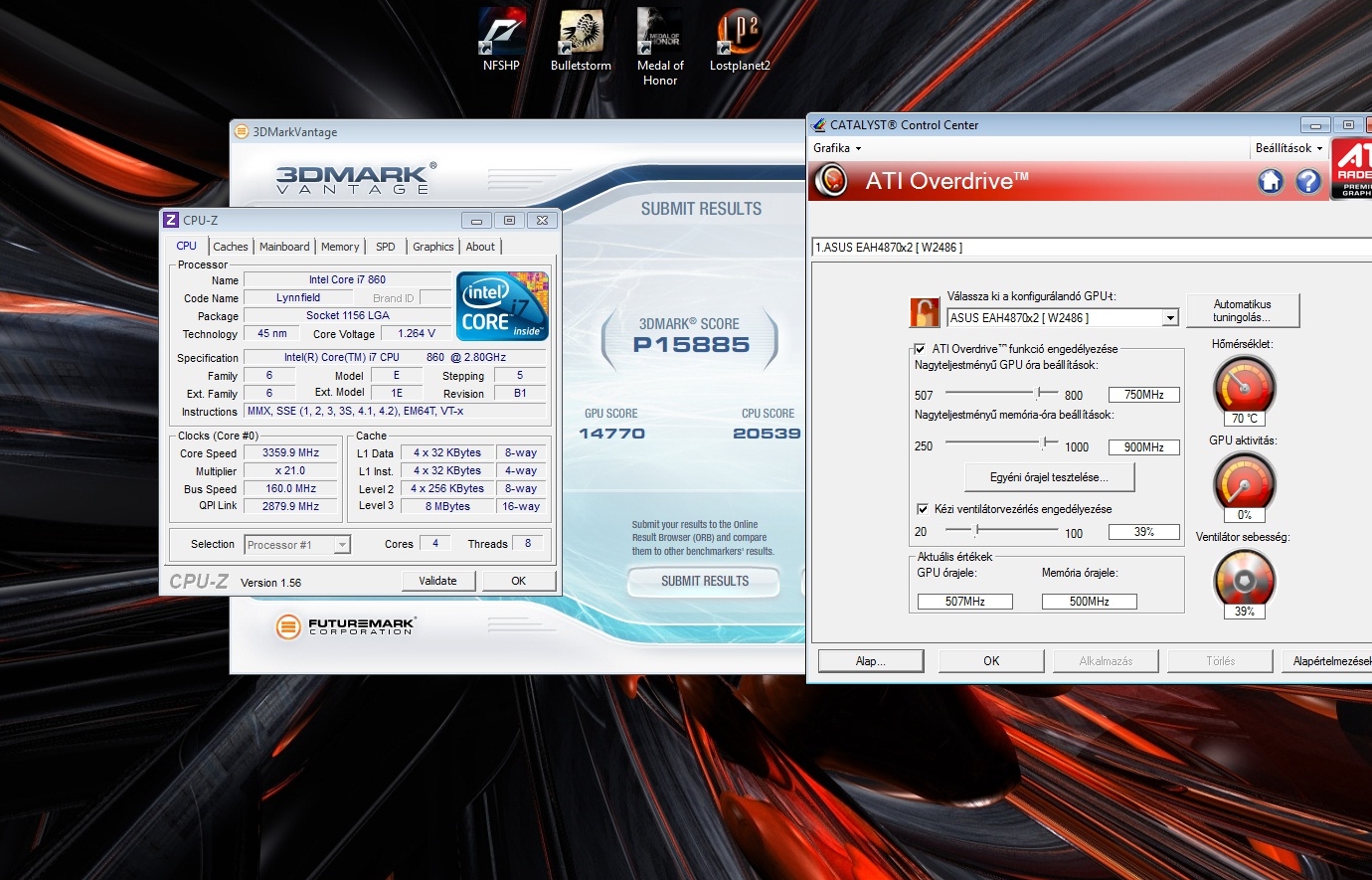The height and width of the screenshot is (880, 1372).
Task: Open the Catalyst help question mark icon
Action: [1308, 181]
